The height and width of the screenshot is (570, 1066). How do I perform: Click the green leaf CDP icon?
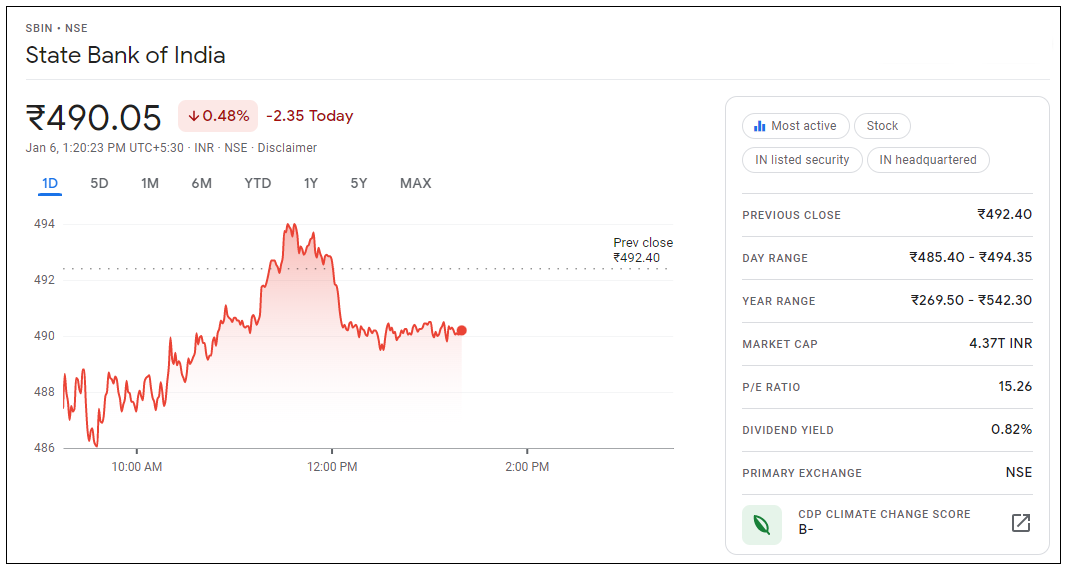pyautogui.click(x=762, y=524)
